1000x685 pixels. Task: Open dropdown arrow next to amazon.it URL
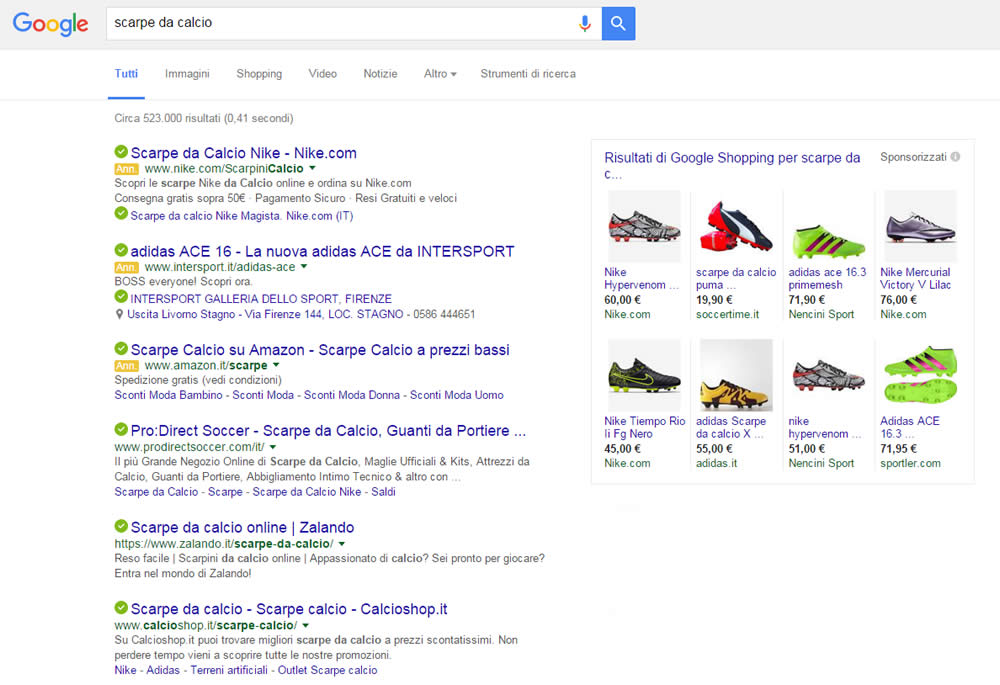click(x=276, y=365)
